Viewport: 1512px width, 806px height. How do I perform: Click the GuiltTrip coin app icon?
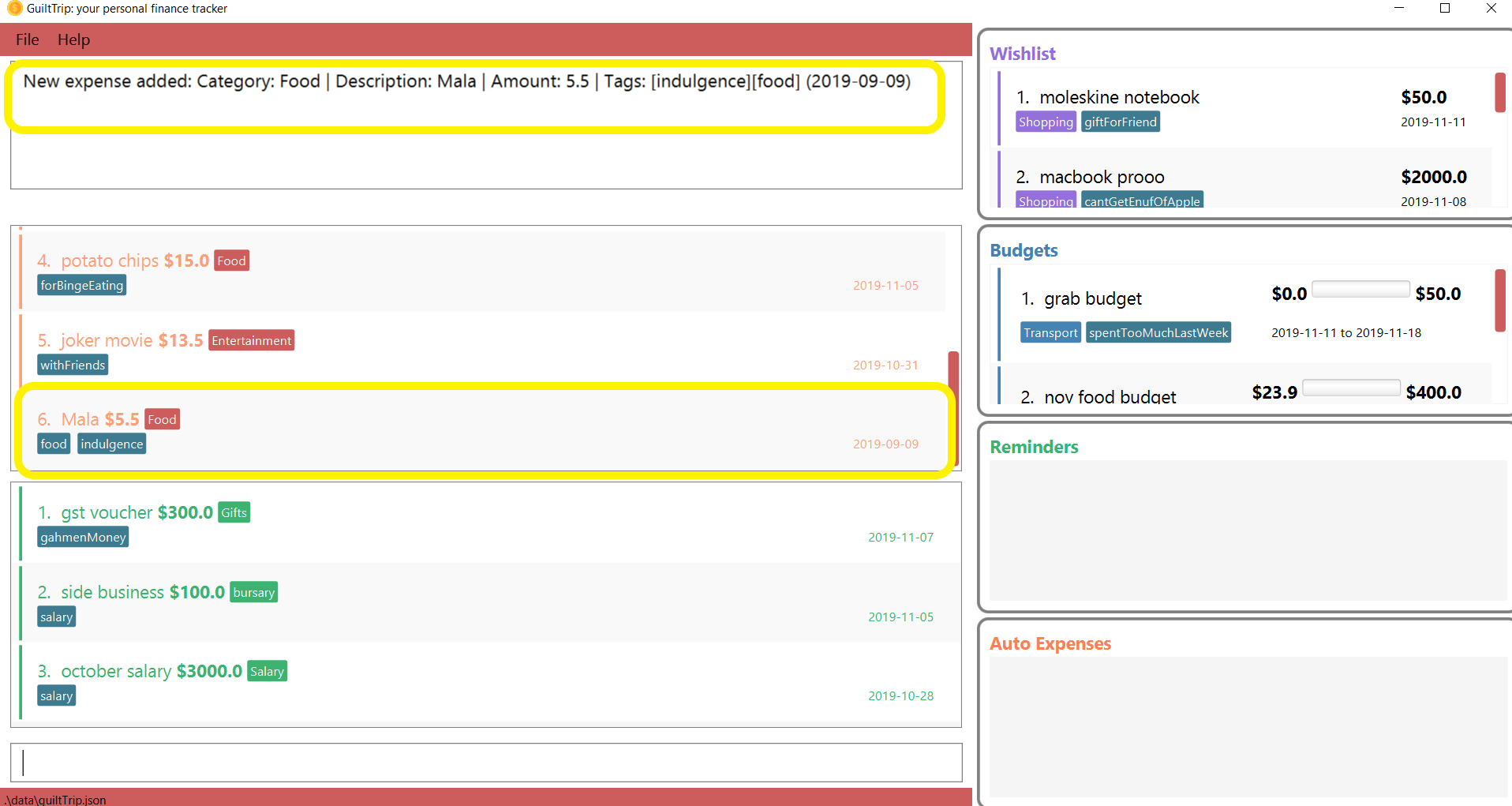point(14,9)
